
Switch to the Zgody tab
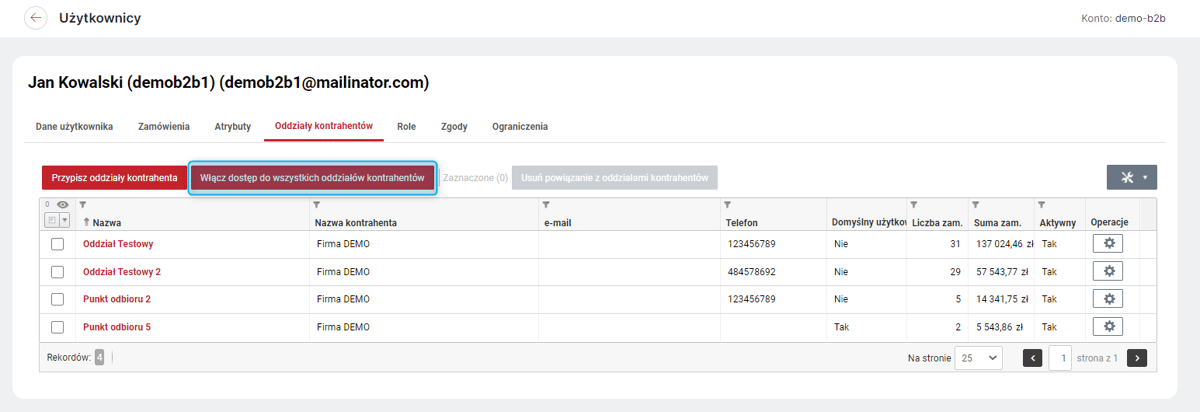454,127
